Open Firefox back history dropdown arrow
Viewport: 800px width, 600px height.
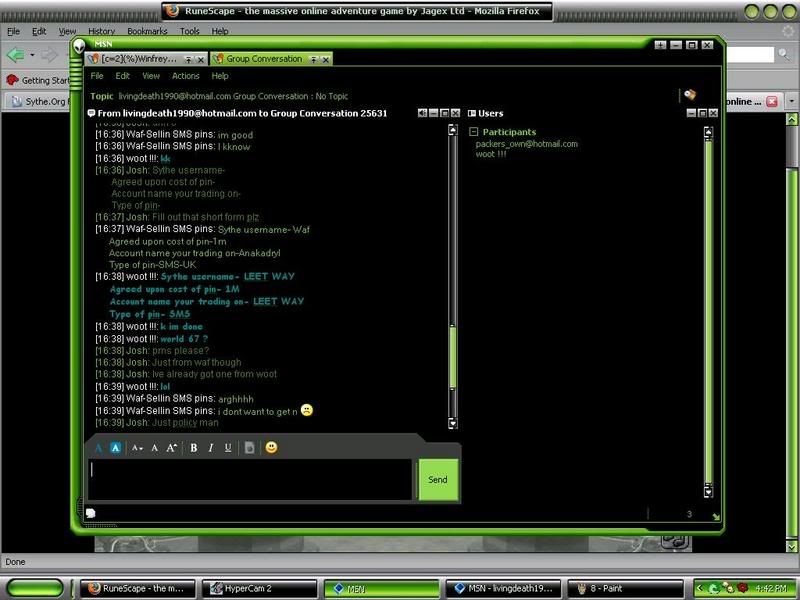[x=32, y=55]
